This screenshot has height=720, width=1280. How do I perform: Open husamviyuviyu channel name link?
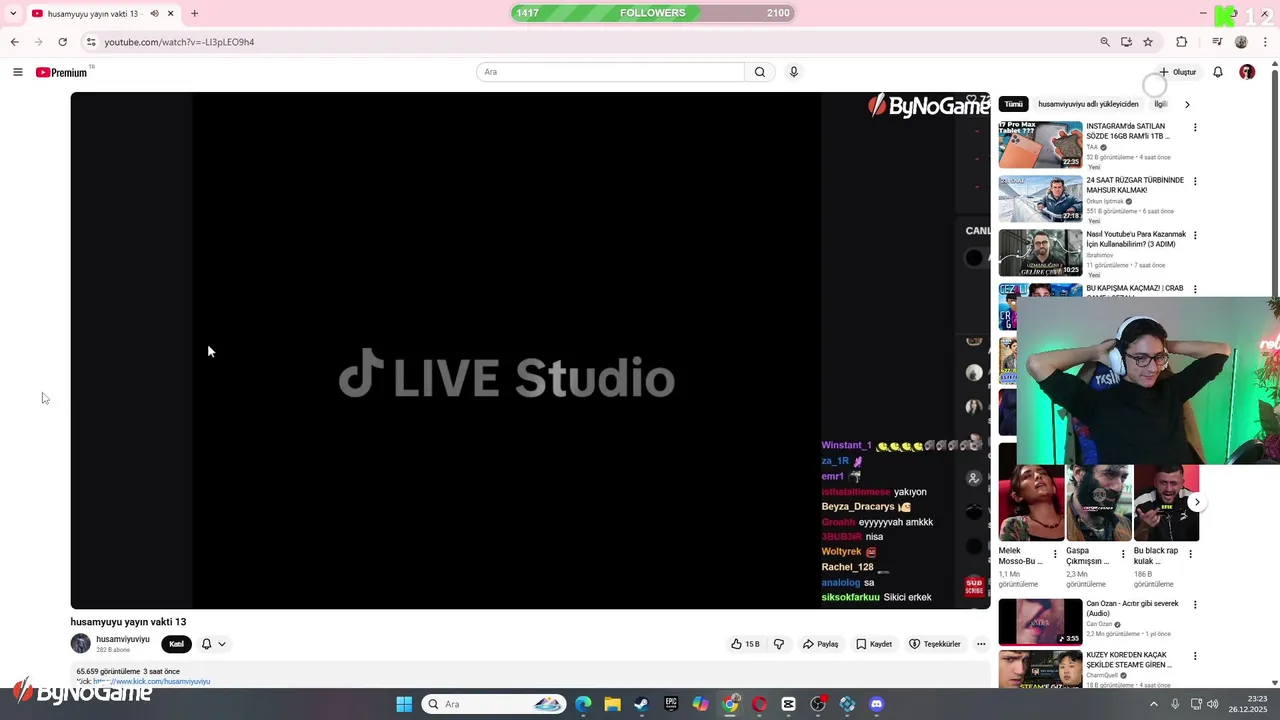tap(123, 639)
